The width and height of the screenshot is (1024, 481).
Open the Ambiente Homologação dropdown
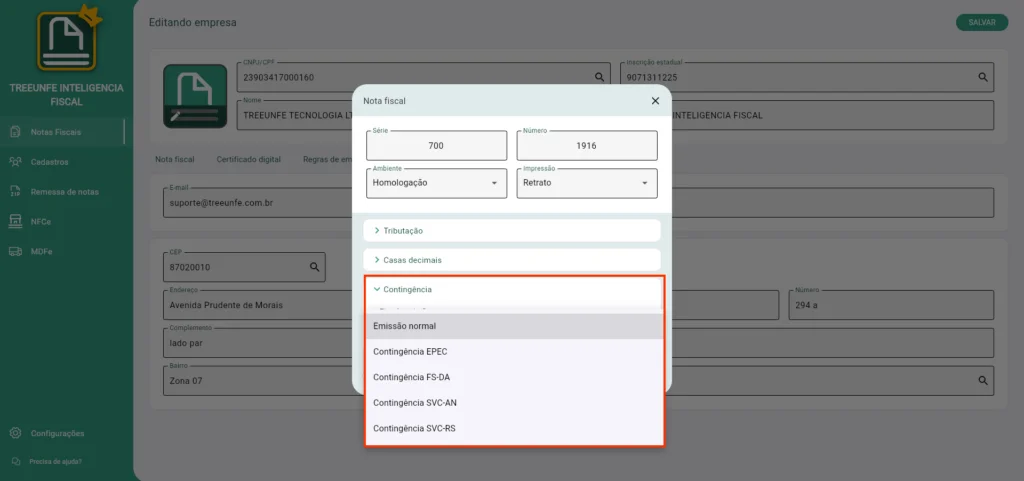click(437, 183)
